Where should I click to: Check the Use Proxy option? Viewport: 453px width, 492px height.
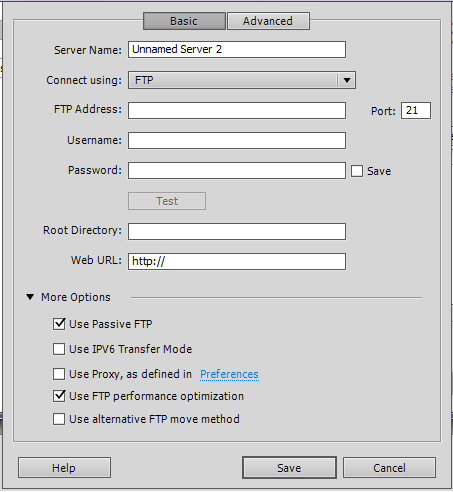pos(59,374)
